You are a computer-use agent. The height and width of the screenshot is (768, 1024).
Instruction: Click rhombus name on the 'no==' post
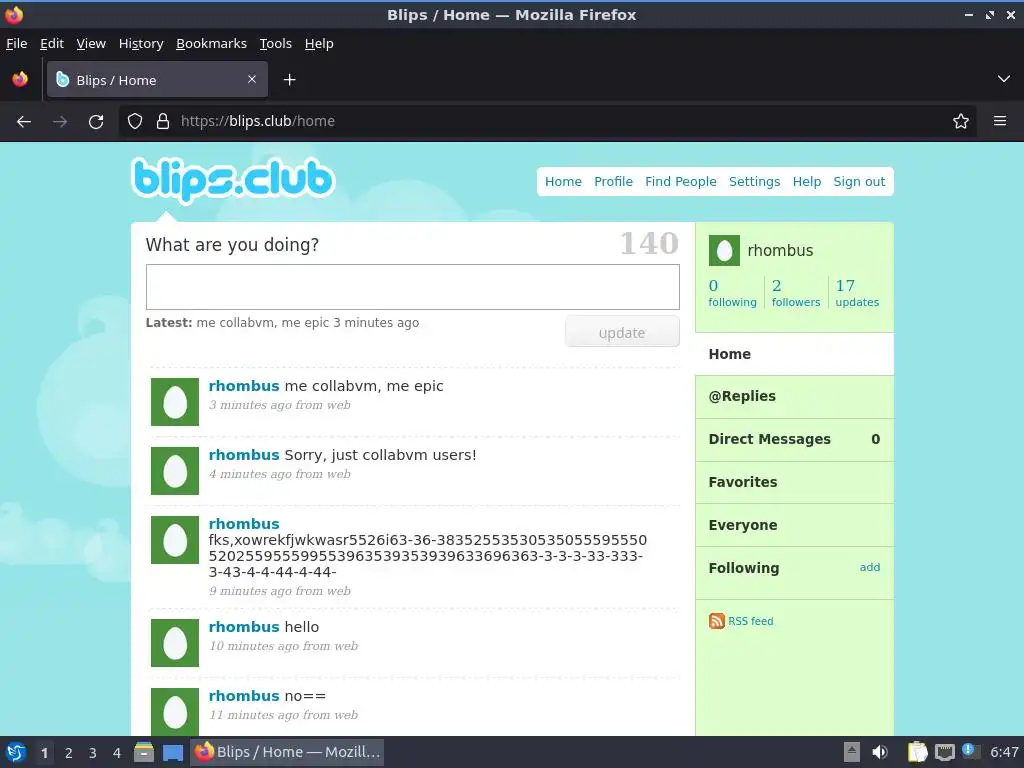pyautogui.click(x=244, y=696)
